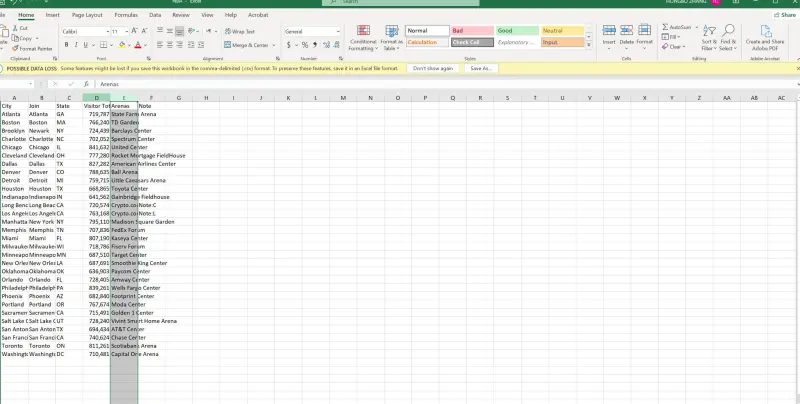Decrease decimal places

click(337, 45)
